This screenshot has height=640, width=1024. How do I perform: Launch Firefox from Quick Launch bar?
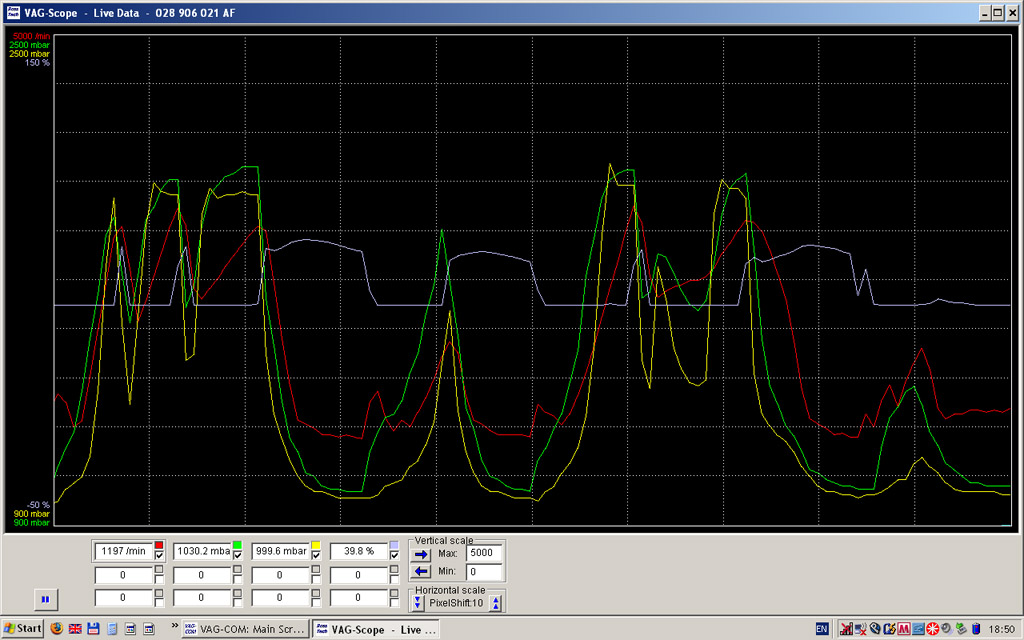point(56,629)
